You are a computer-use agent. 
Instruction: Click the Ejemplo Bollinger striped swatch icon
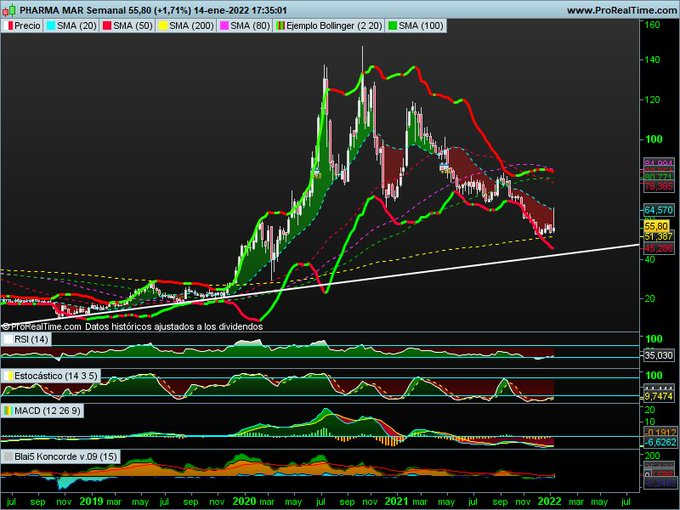[x=281, y=26]
